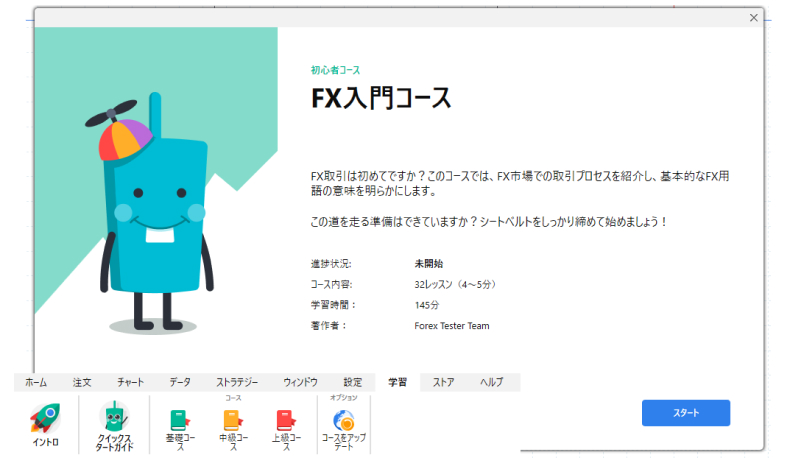Open the チャート ribbon tab

(x=130, y=382)
